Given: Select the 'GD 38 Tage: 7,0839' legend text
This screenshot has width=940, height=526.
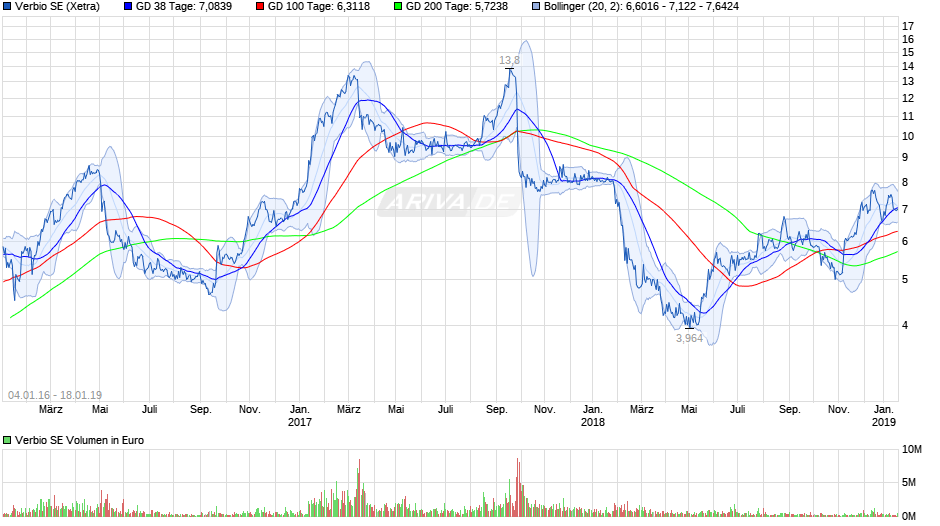Looking at the screenshot, I should click(x=183, y=7).
